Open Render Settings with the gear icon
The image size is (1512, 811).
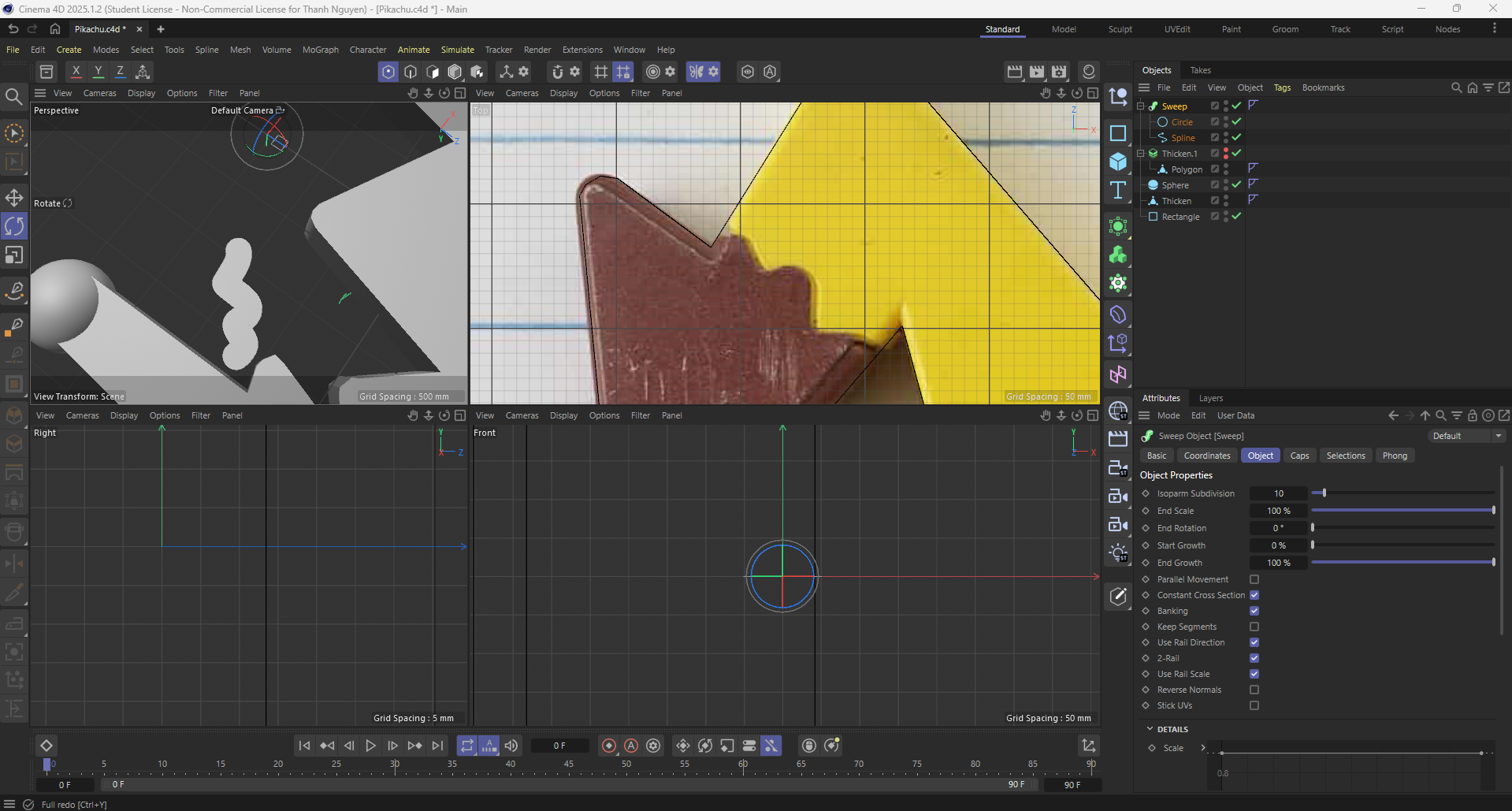pos(1059,72)
